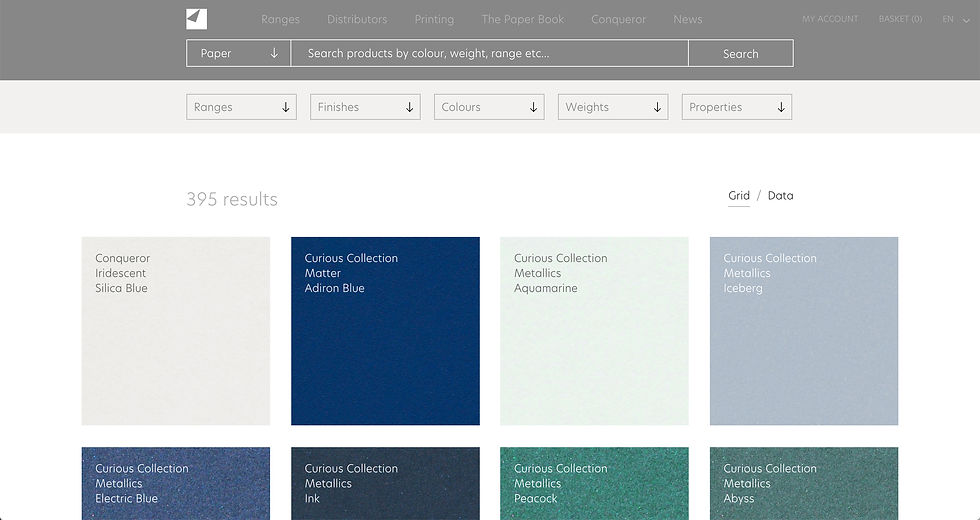
Task: Click the Search button
Action: pos(741,53)
